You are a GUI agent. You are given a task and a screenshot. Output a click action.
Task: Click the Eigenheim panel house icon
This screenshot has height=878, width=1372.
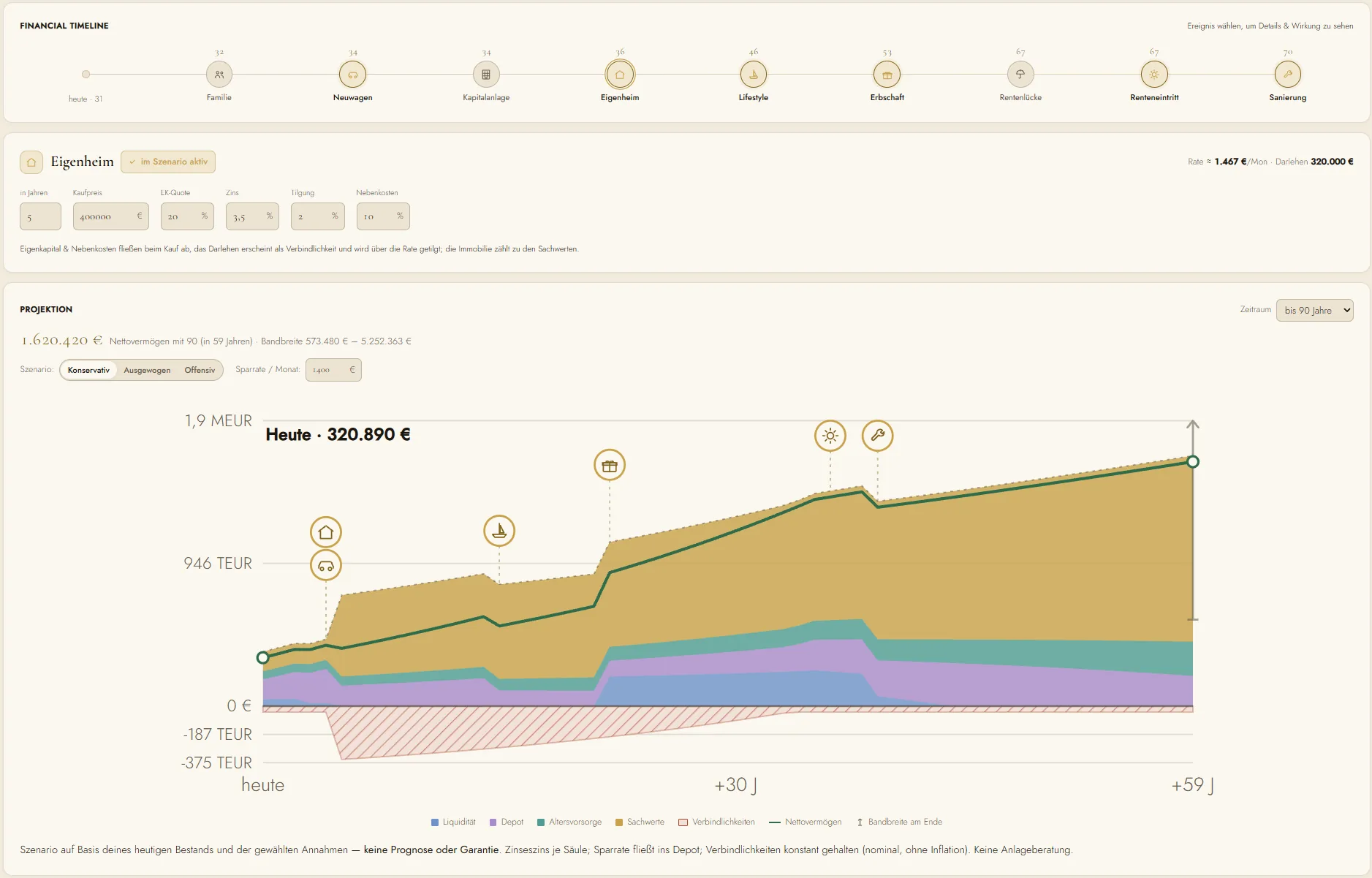coord(31,162)
